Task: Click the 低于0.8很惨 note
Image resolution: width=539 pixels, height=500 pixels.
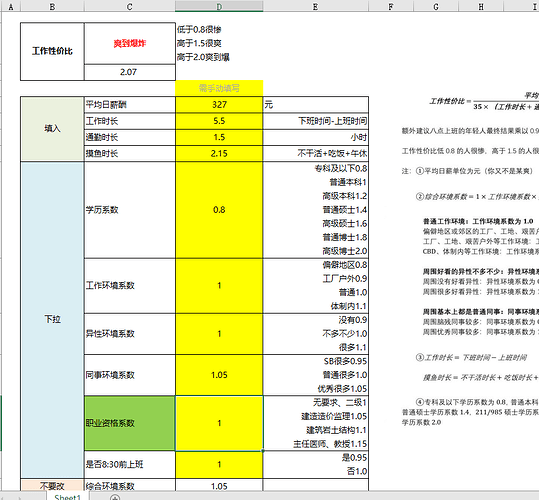Action: 199,30
